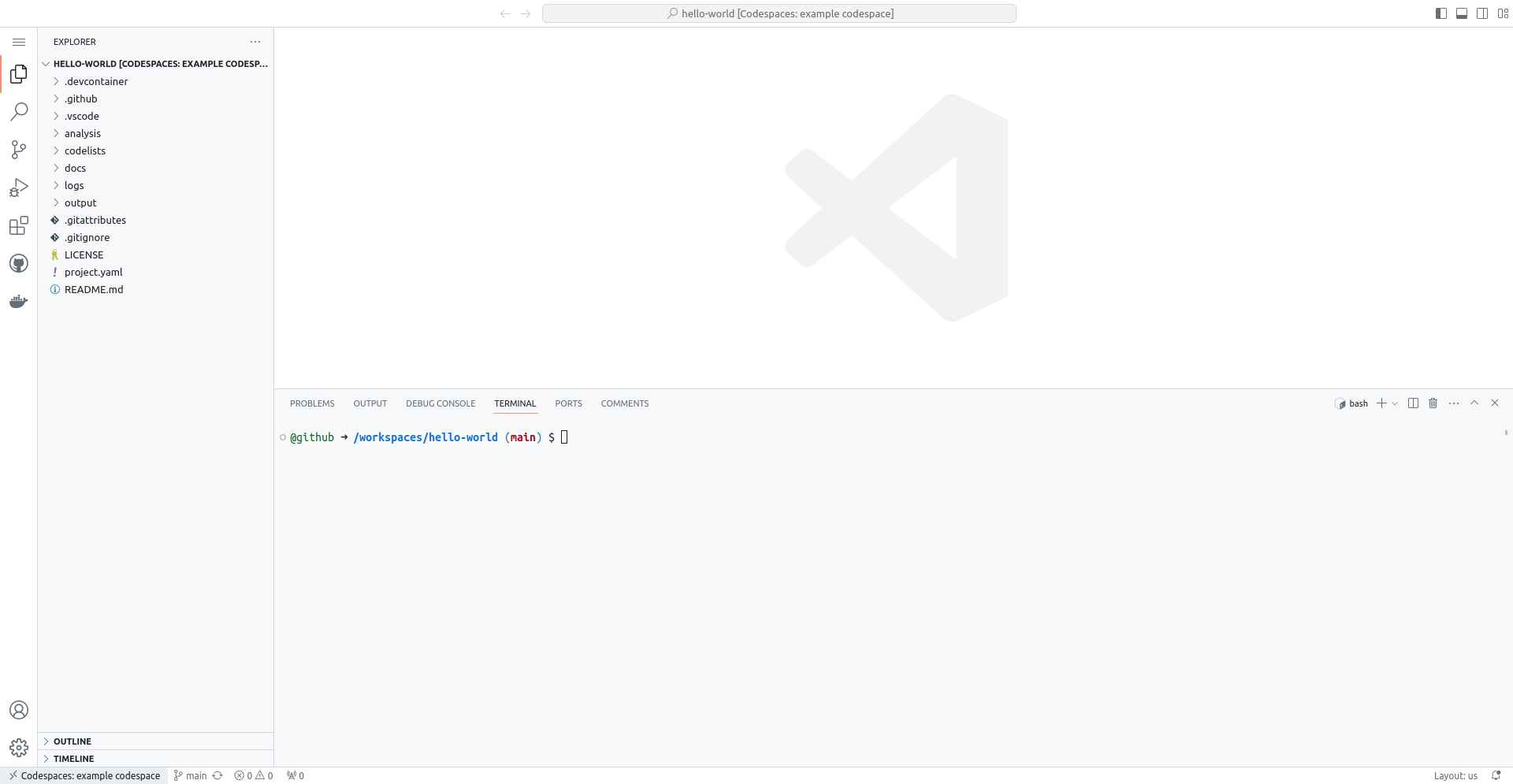This screenshot has width=1513, height=784.
Task: Open the .gitattributes file
Action: coord(156,220)
